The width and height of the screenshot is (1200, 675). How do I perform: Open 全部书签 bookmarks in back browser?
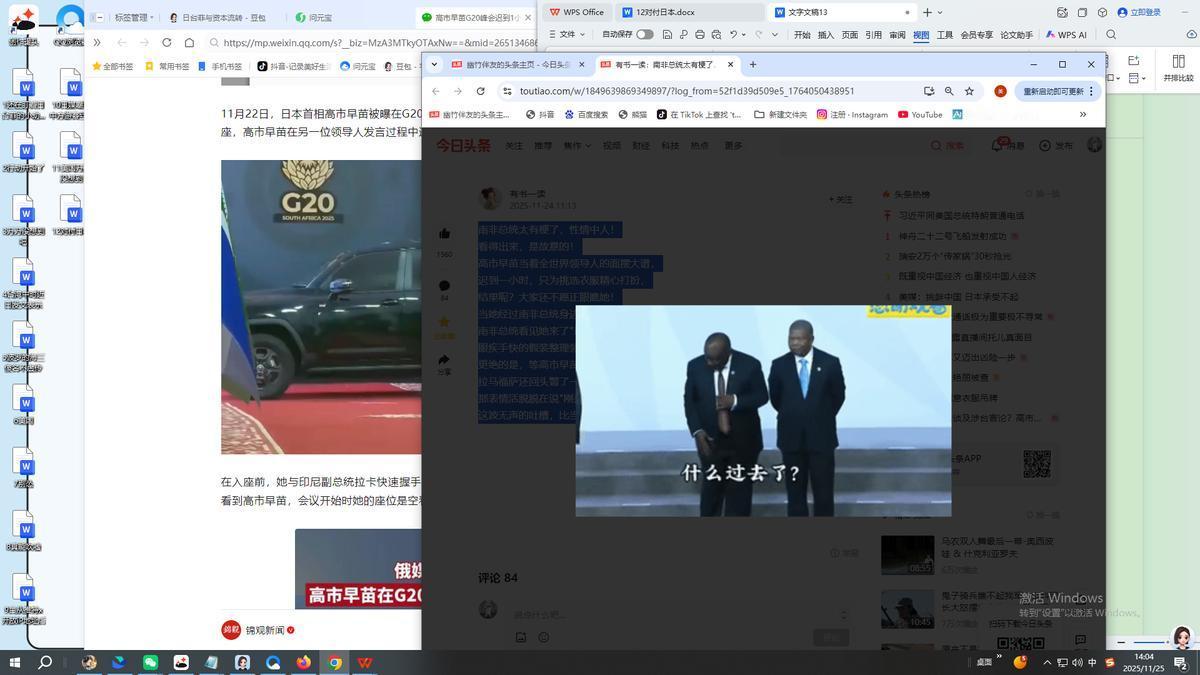pyautogui.click(x=112, y=67)
